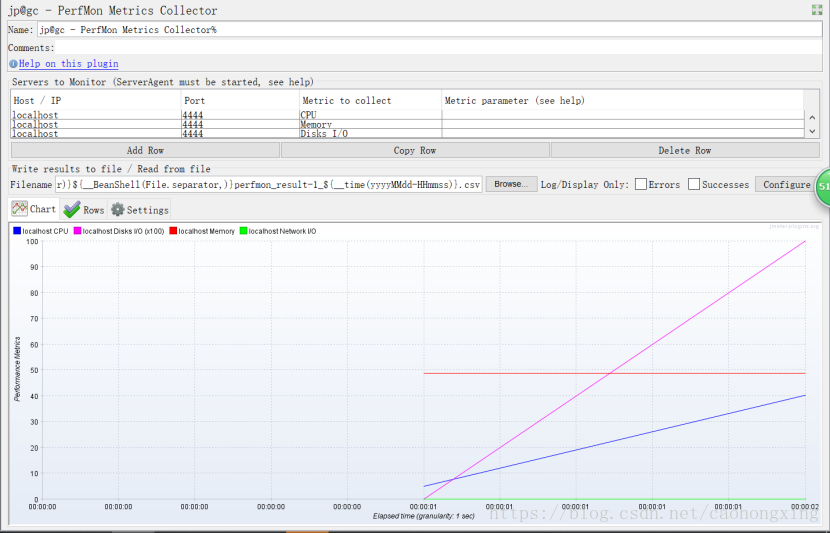Viewport: 830px width, 533px height.
Task: Click the Copy Row button
Action: [415, 150]
